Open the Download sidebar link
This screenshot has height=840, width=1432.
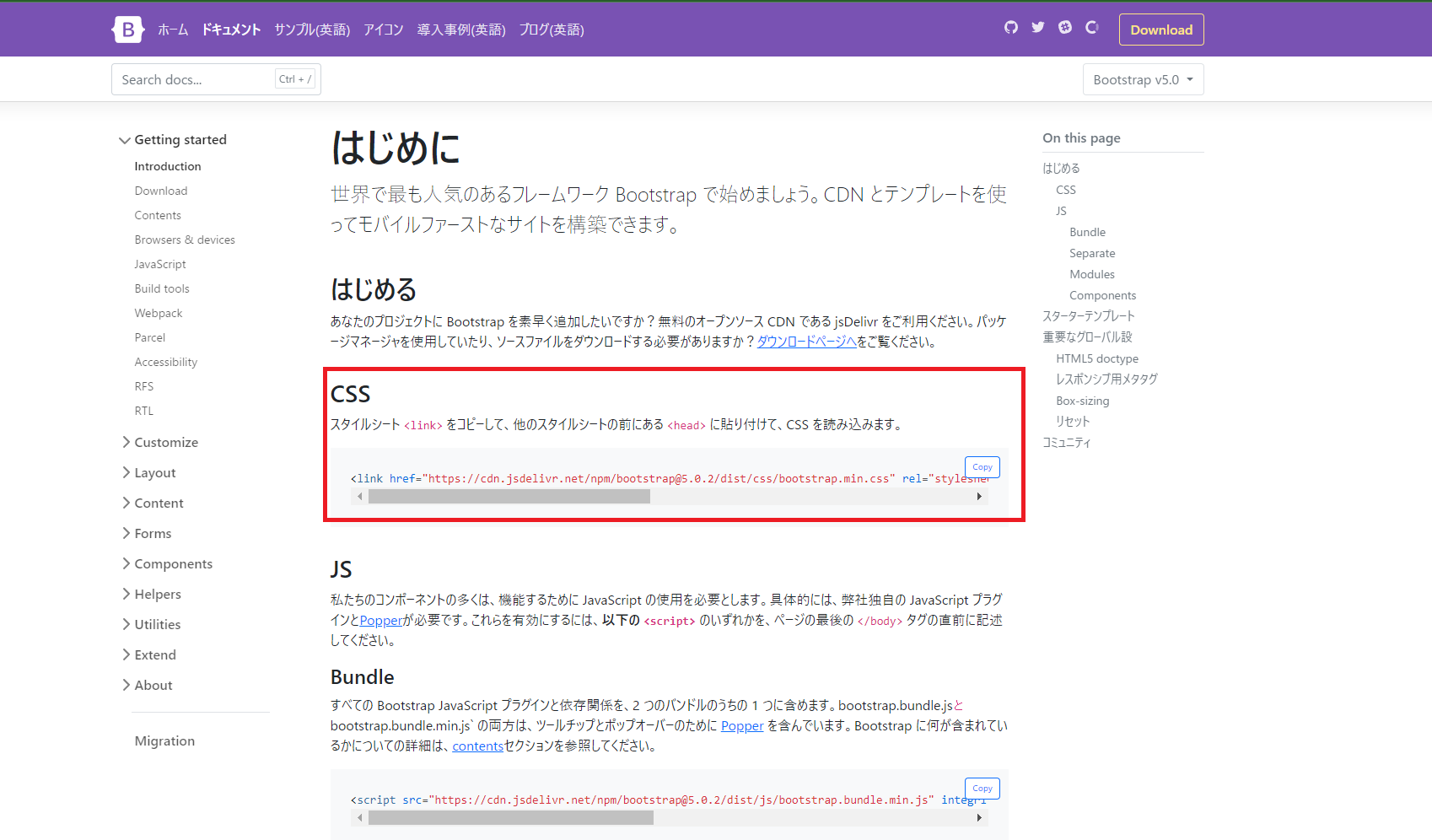click(x=161, y=191)
